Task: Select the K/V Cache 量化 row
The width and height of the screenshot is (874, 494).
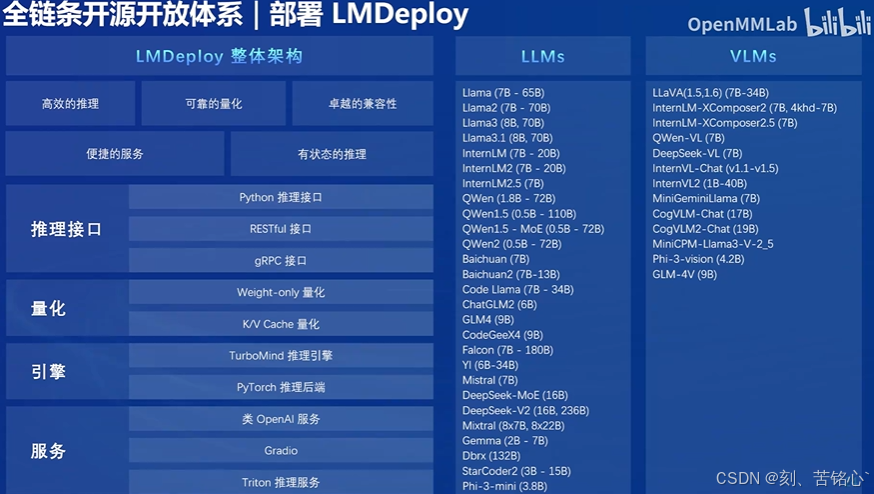Action: click(x=281, y=324)
